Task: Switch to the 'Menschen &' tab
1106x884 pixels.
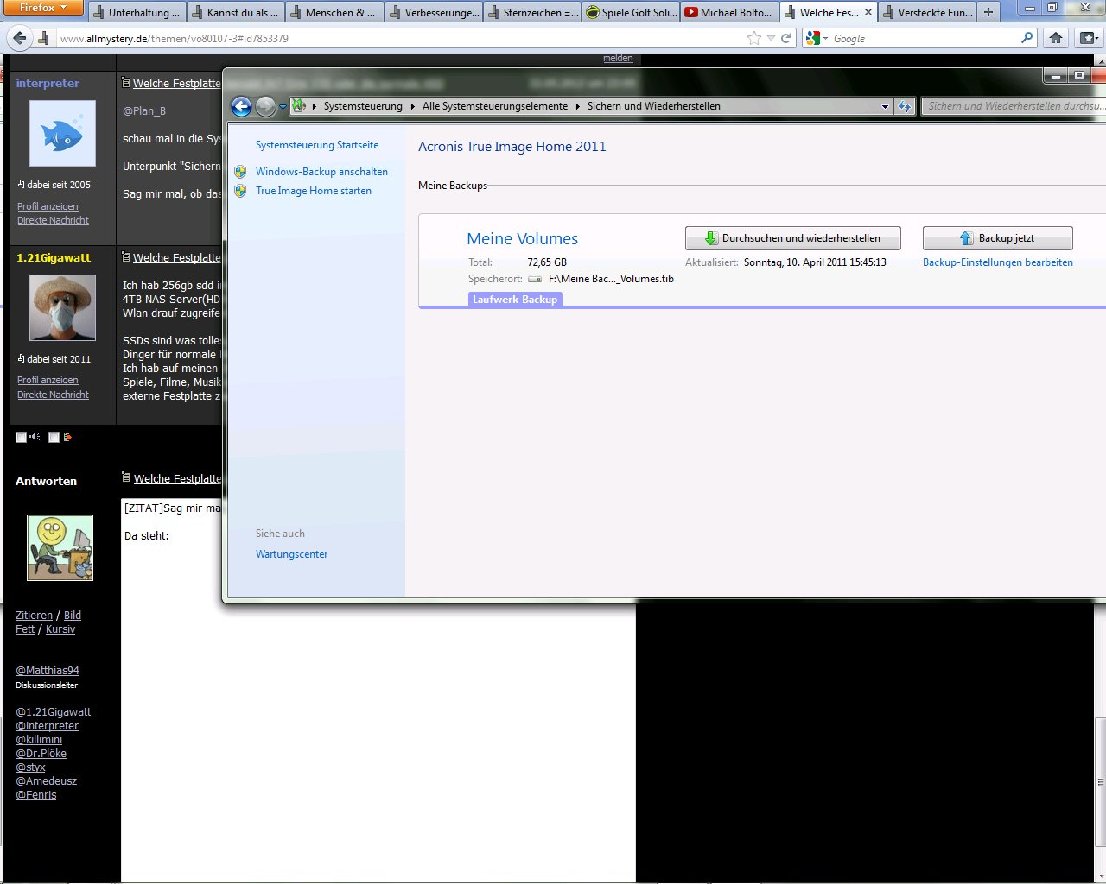Action: 334,12
